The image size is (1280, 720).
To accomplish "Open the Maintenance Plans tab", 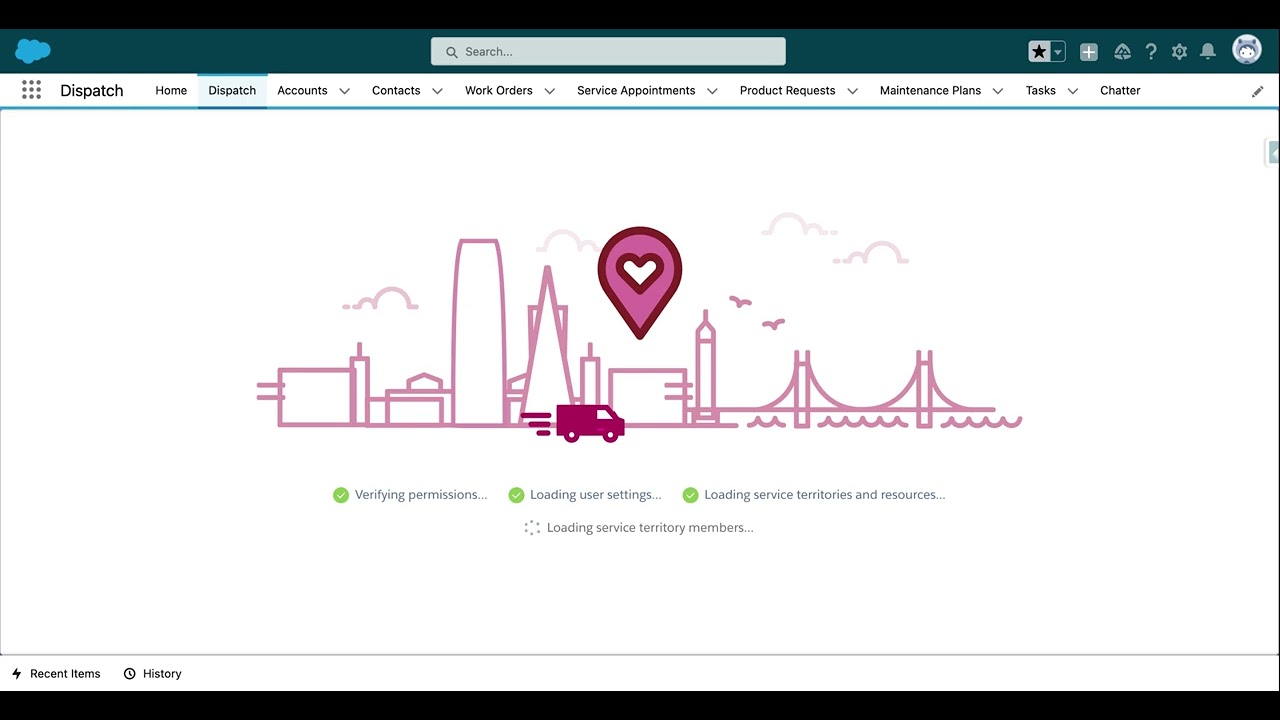I will coord(930,90).
